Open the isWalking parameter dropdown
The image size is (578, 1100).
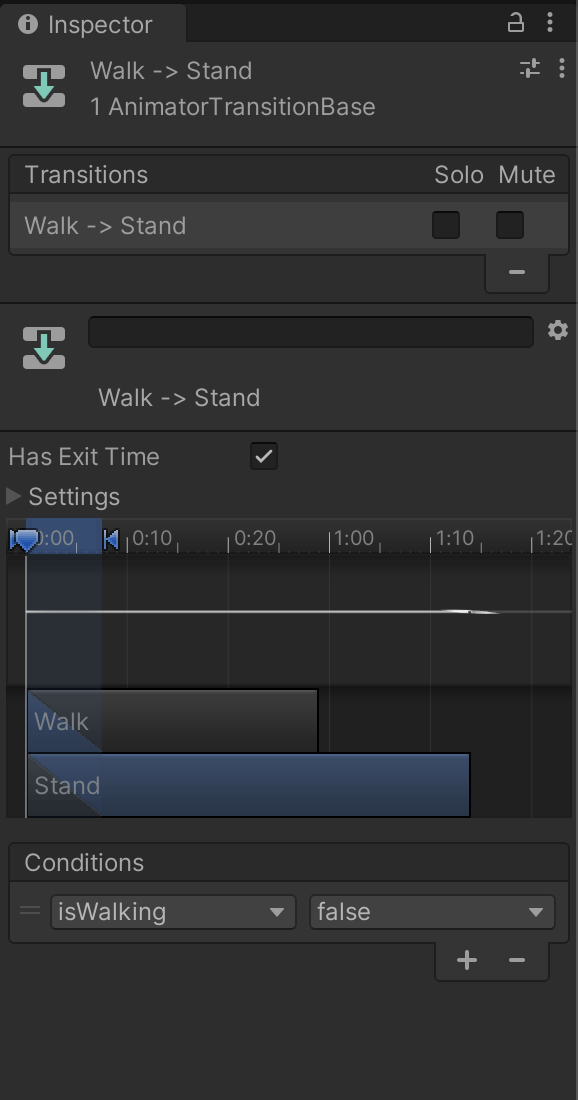[x=173, y=912]
